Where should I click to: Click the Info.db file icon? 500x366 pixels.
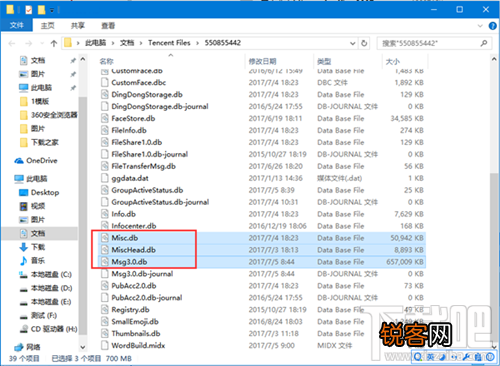tap(105, 214)
